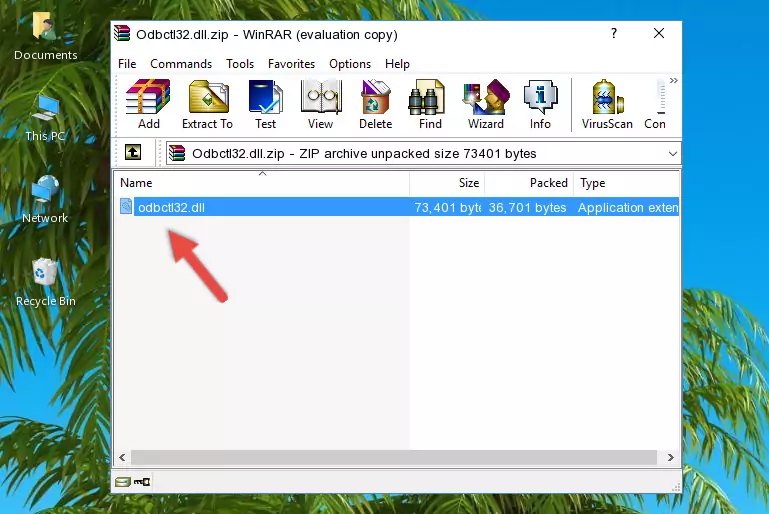Select the odbctl32.dll file row
This screenshot has height=514, width=769.
(x=397, y=207)
